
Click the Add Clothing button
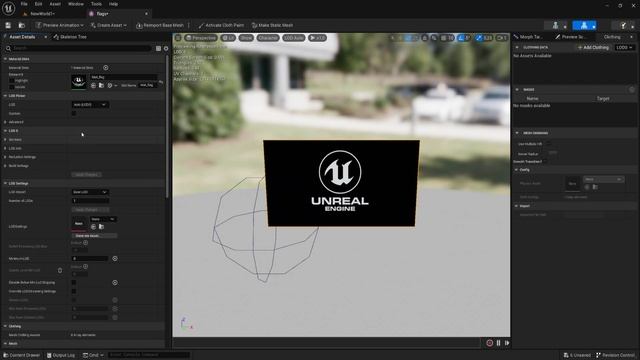[x=593, y=48]
